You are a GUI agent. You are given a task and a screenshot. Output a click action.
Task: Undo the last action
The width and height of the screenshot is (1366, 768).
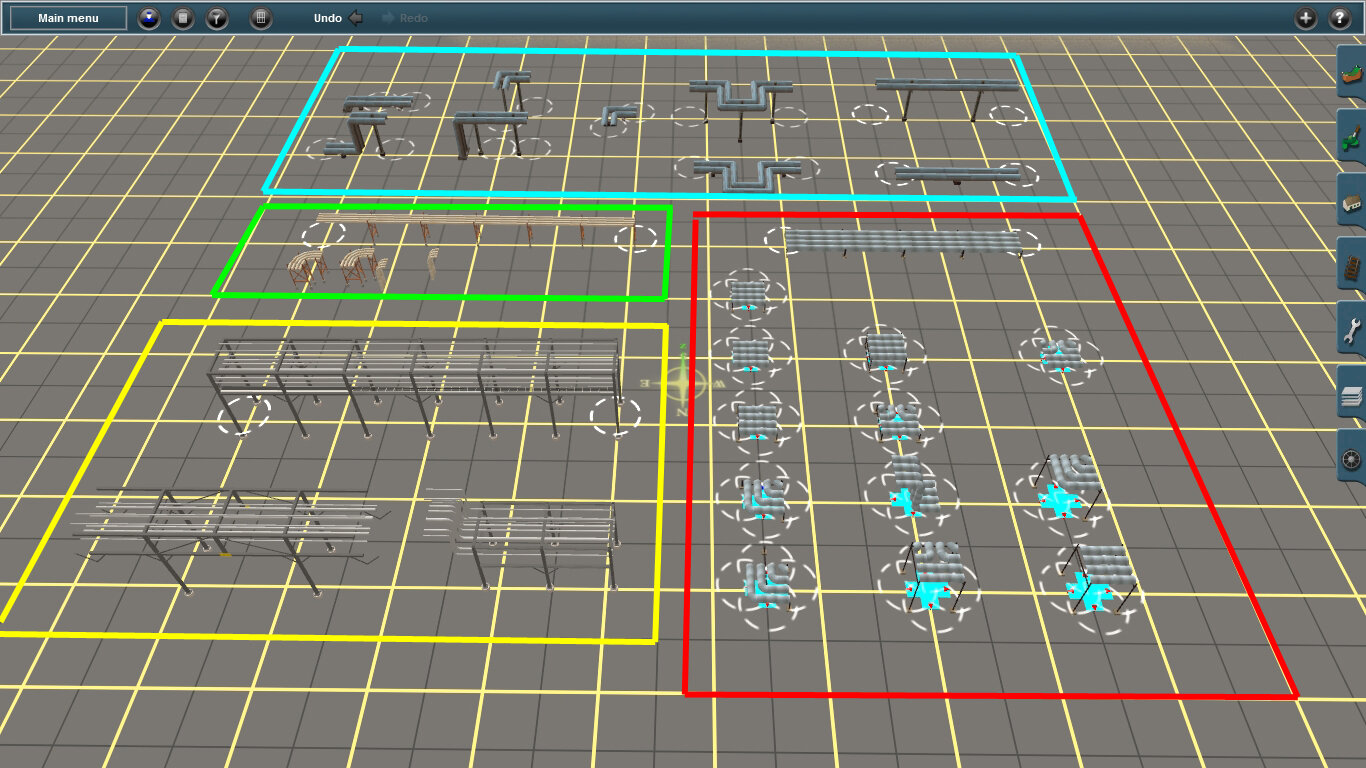click(338, 18)
